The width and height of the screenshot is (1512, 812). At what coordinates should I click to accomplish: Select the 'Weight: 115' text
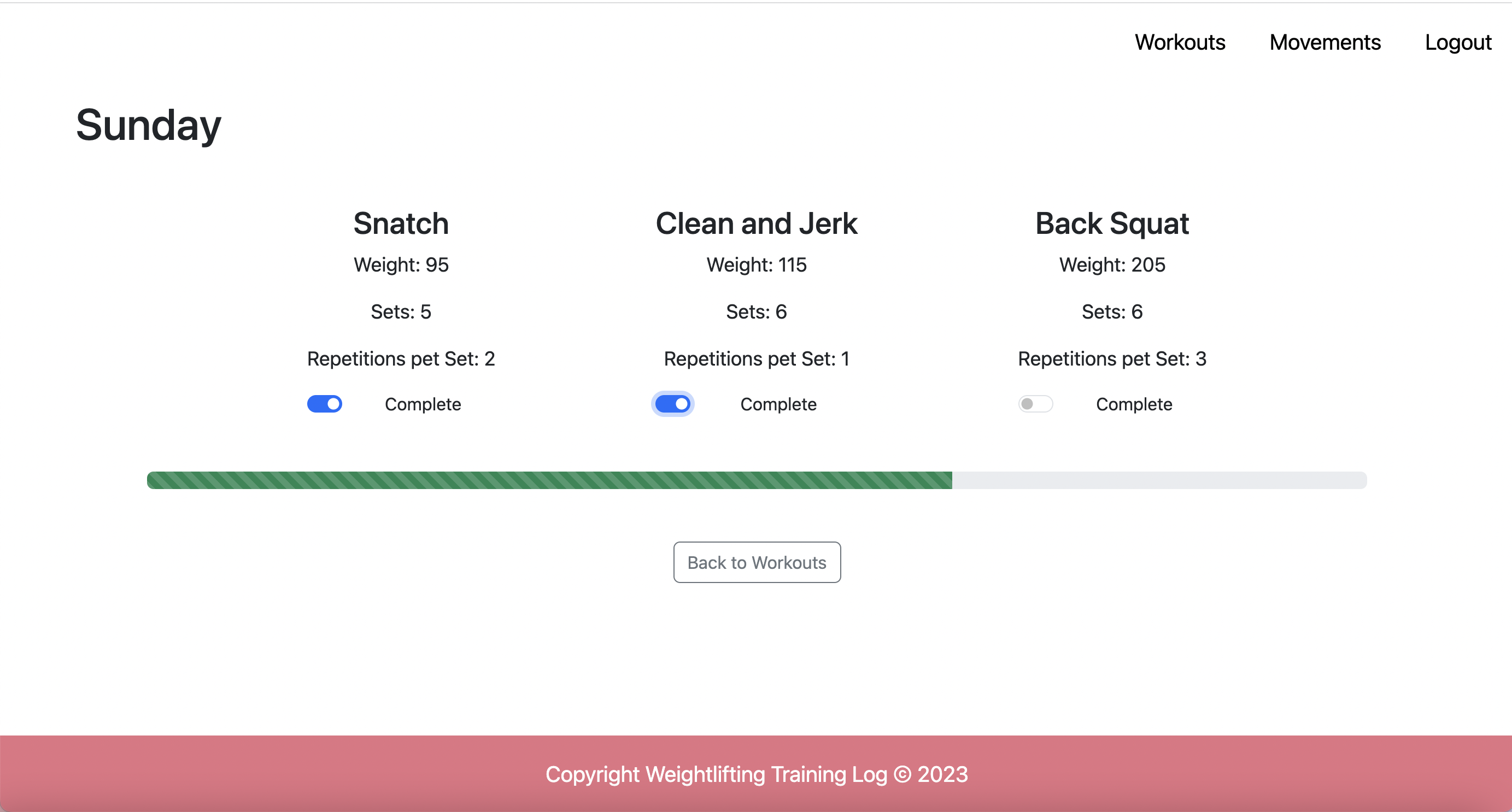756,264
